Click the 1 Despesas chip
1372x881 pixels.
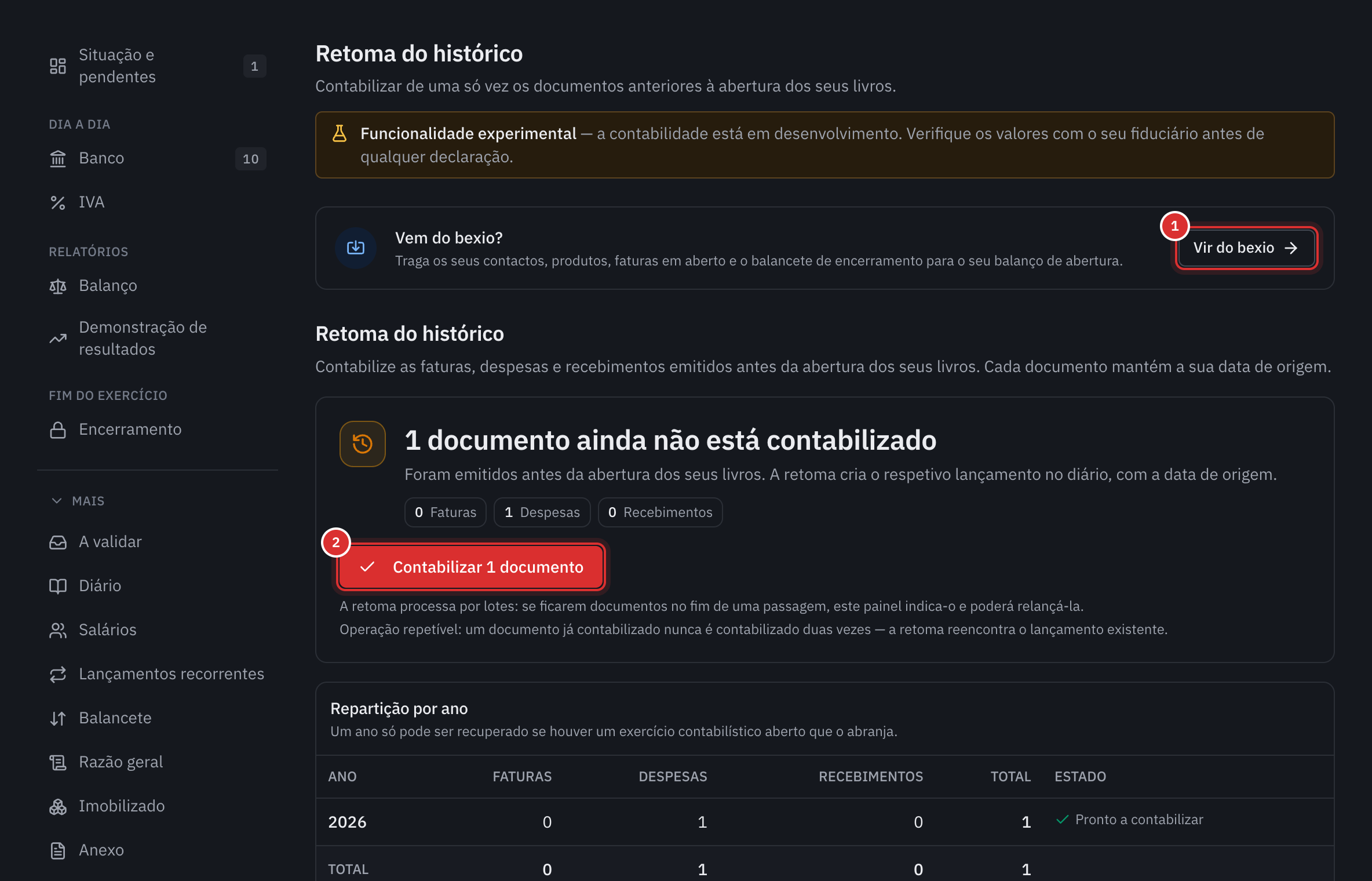pyautogui.click(x=542, y=512)
